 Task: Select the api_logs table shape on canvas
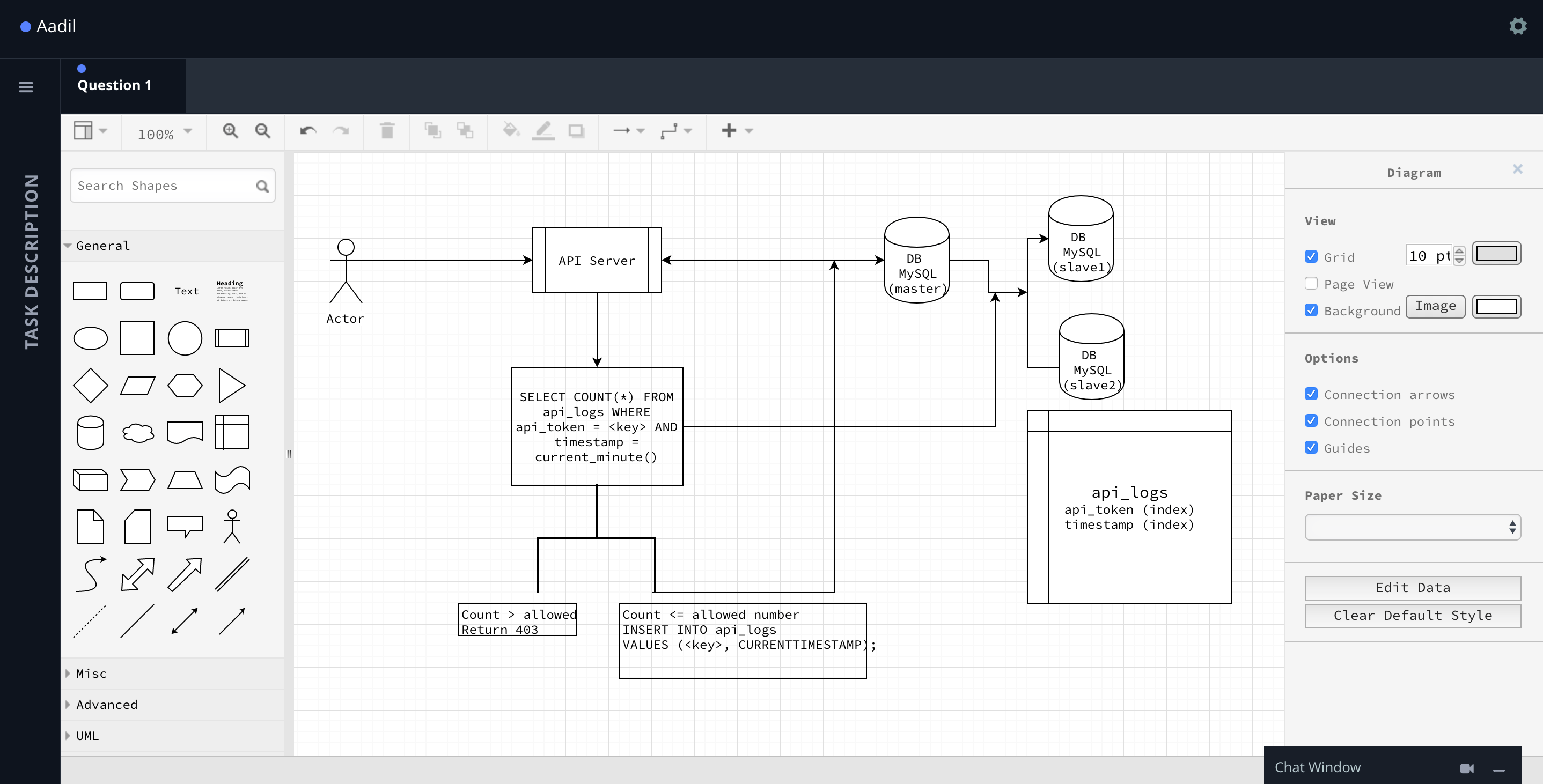click(x=1128, y=507)
